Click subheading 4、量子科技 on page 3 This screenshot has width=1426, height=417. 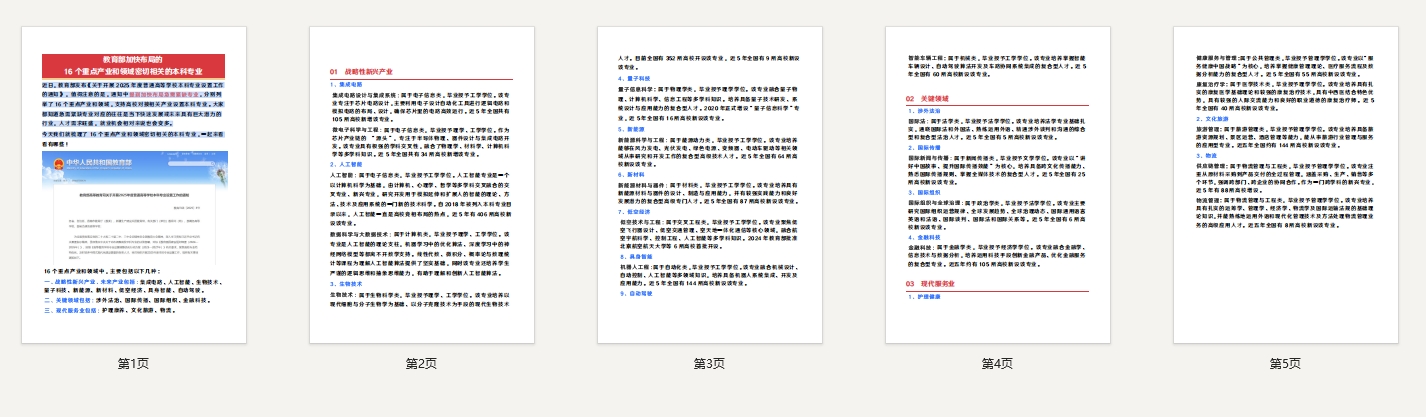pyautogui.click(x=635, y=77)
